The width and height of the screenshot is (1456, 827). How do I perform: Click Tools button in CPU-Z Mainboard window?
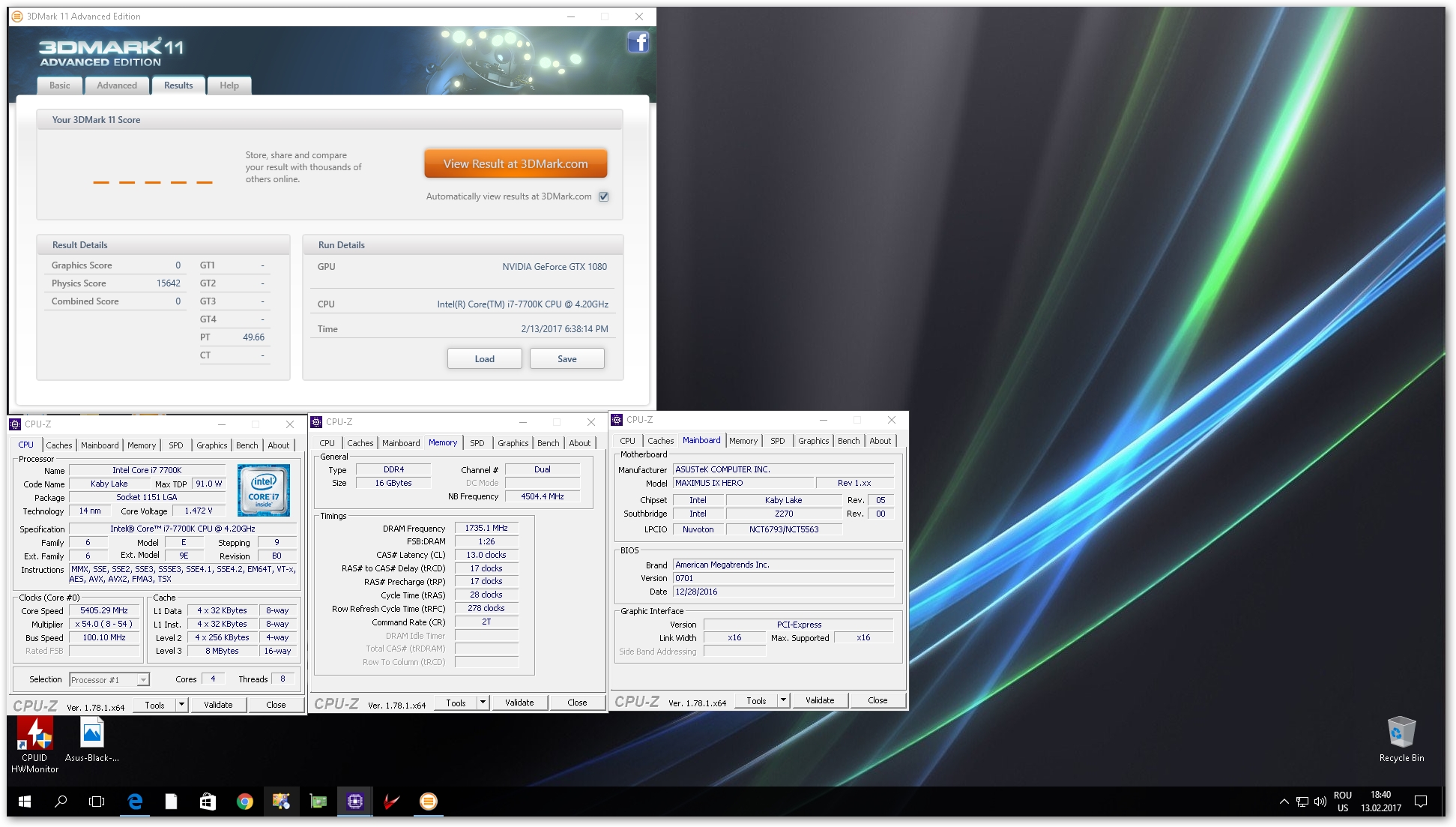point(756,700)
